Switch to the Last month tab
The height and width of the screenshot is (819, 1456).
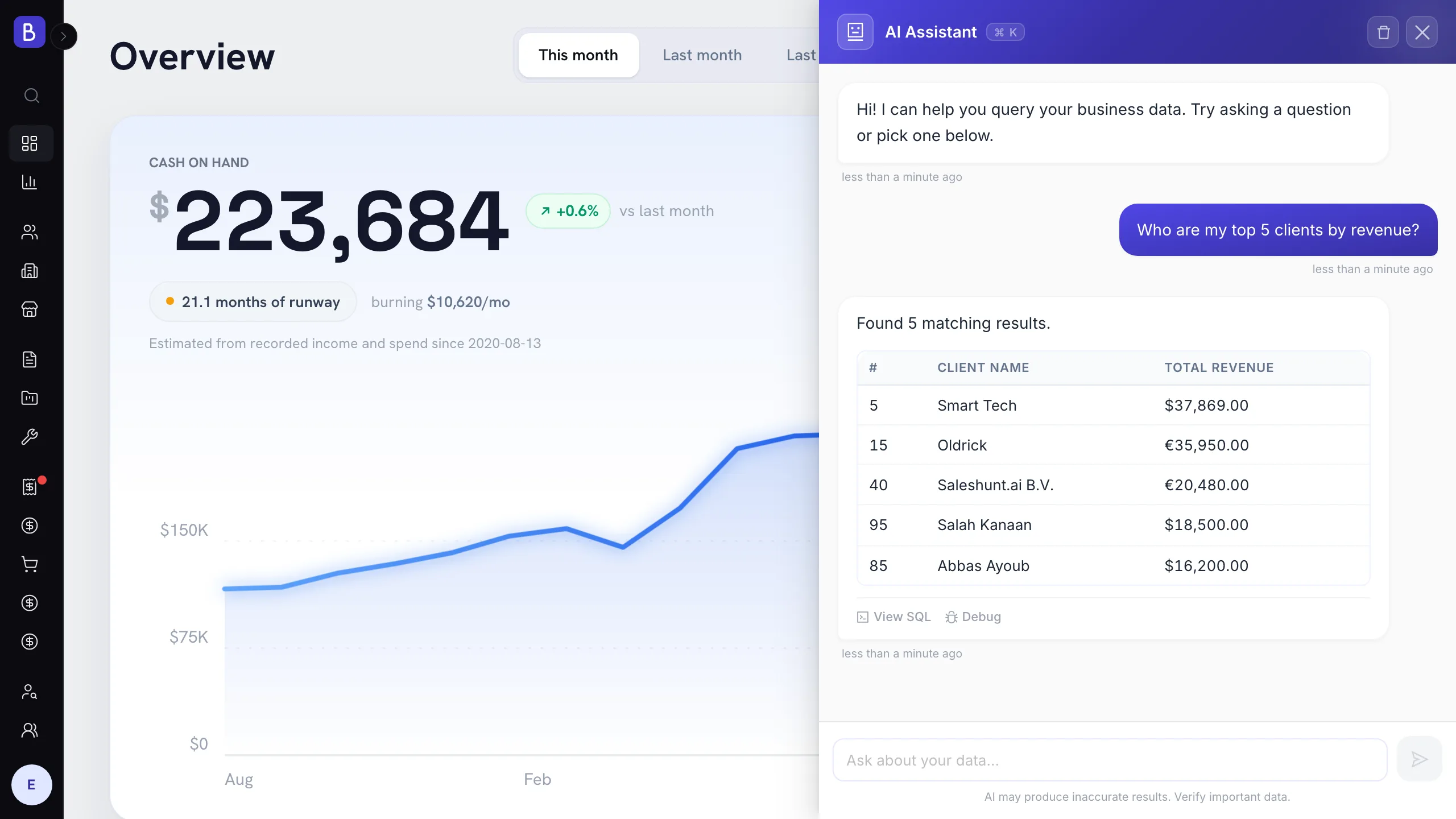click(702, 55)
